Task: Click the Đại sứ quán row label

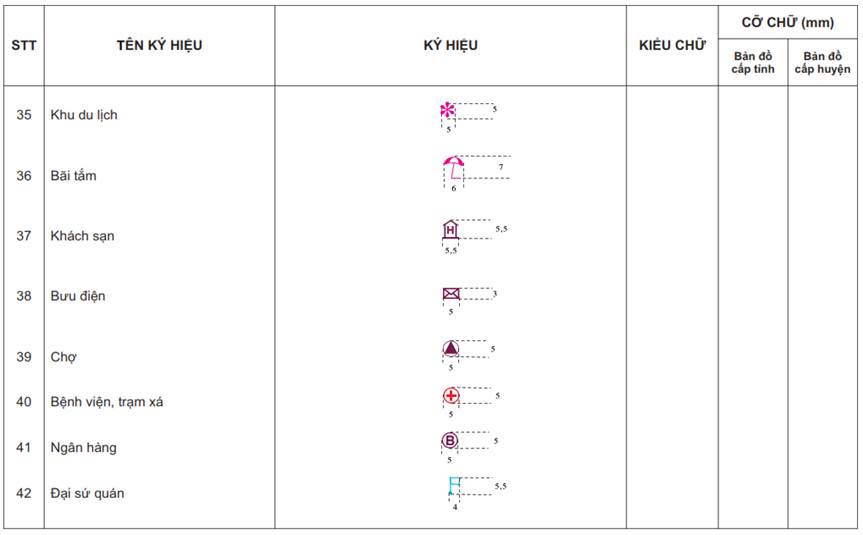Action: pos(87,493)
